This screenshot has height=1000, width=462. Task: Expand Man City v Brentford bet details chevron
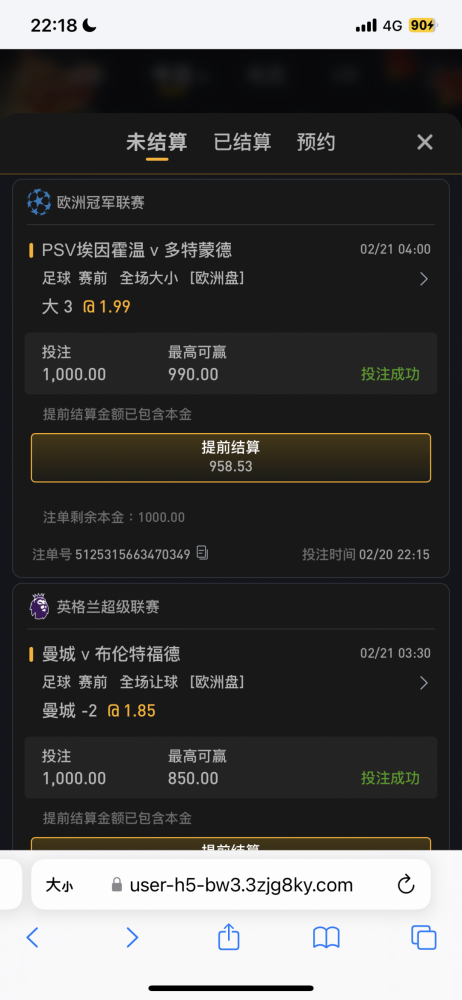click(x=423, y=683)
